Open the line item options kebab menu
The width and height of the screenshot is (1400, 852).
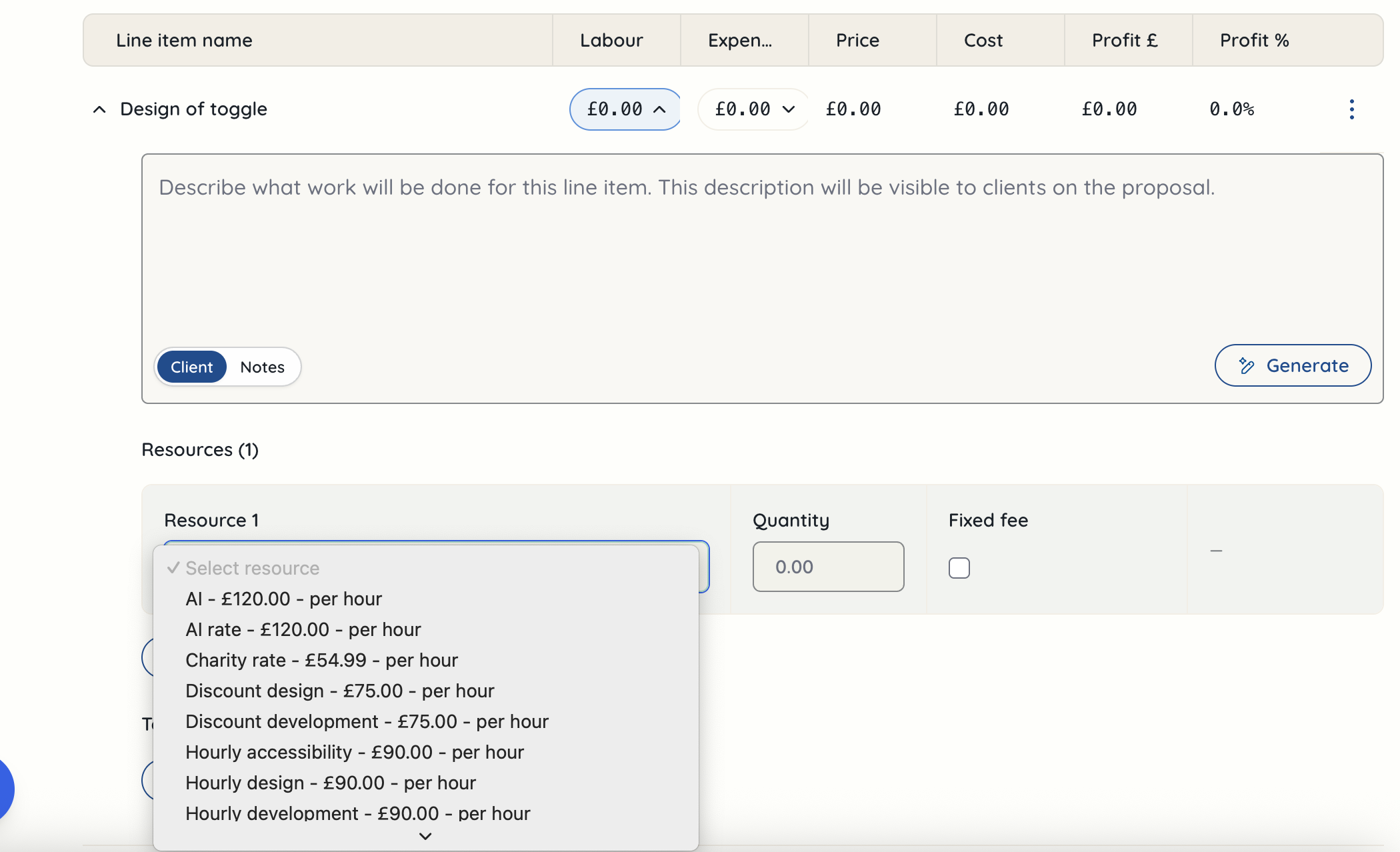click(1351, 109)
